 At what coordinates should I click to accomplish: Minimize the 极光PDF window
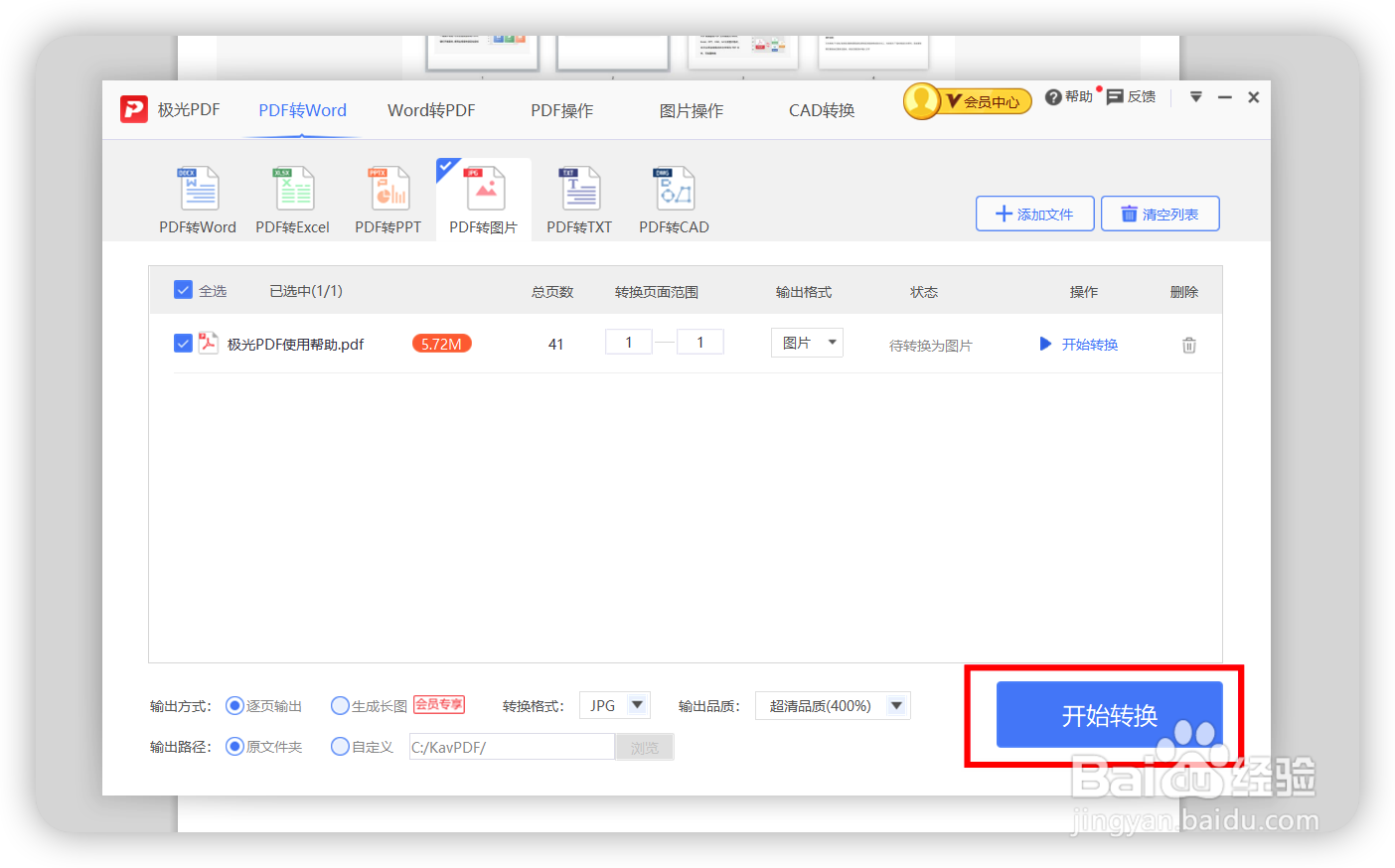[x=1225, y=97]
